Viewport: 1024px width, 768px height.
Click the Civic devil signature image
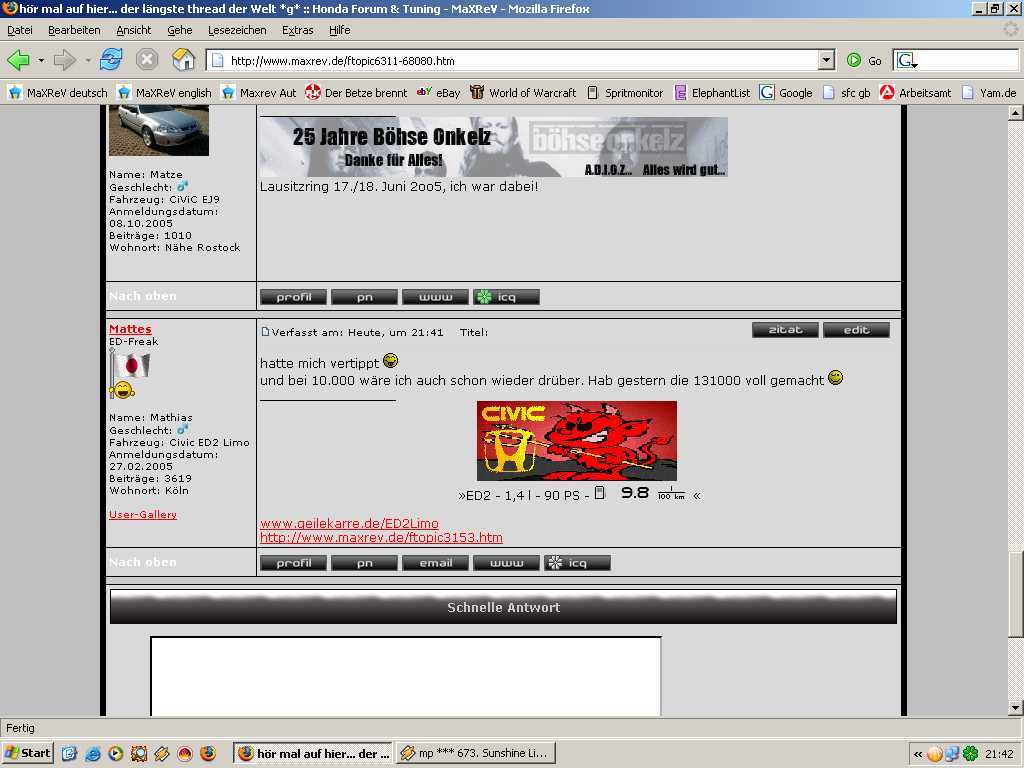[577, 441]
